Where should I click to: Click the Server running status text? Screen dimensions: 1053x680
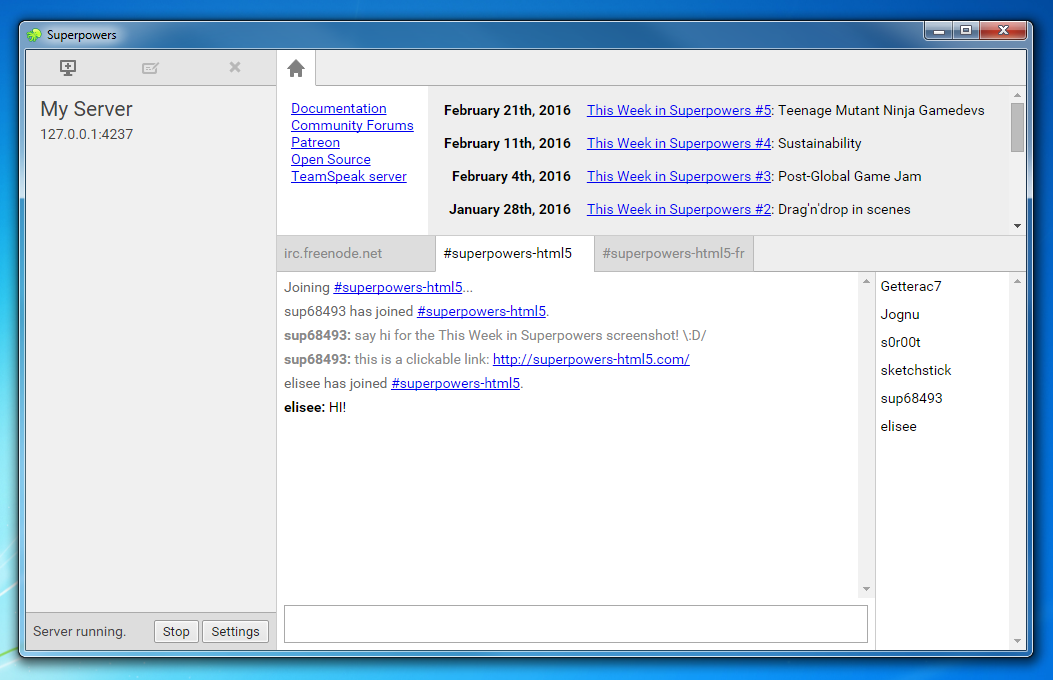[79, 632]
